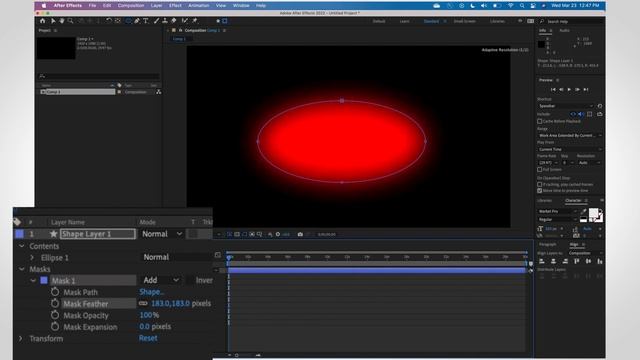Choose the Ellipse shape tool
This screenshot has width=640, height=360.
(x=128, y=21)
